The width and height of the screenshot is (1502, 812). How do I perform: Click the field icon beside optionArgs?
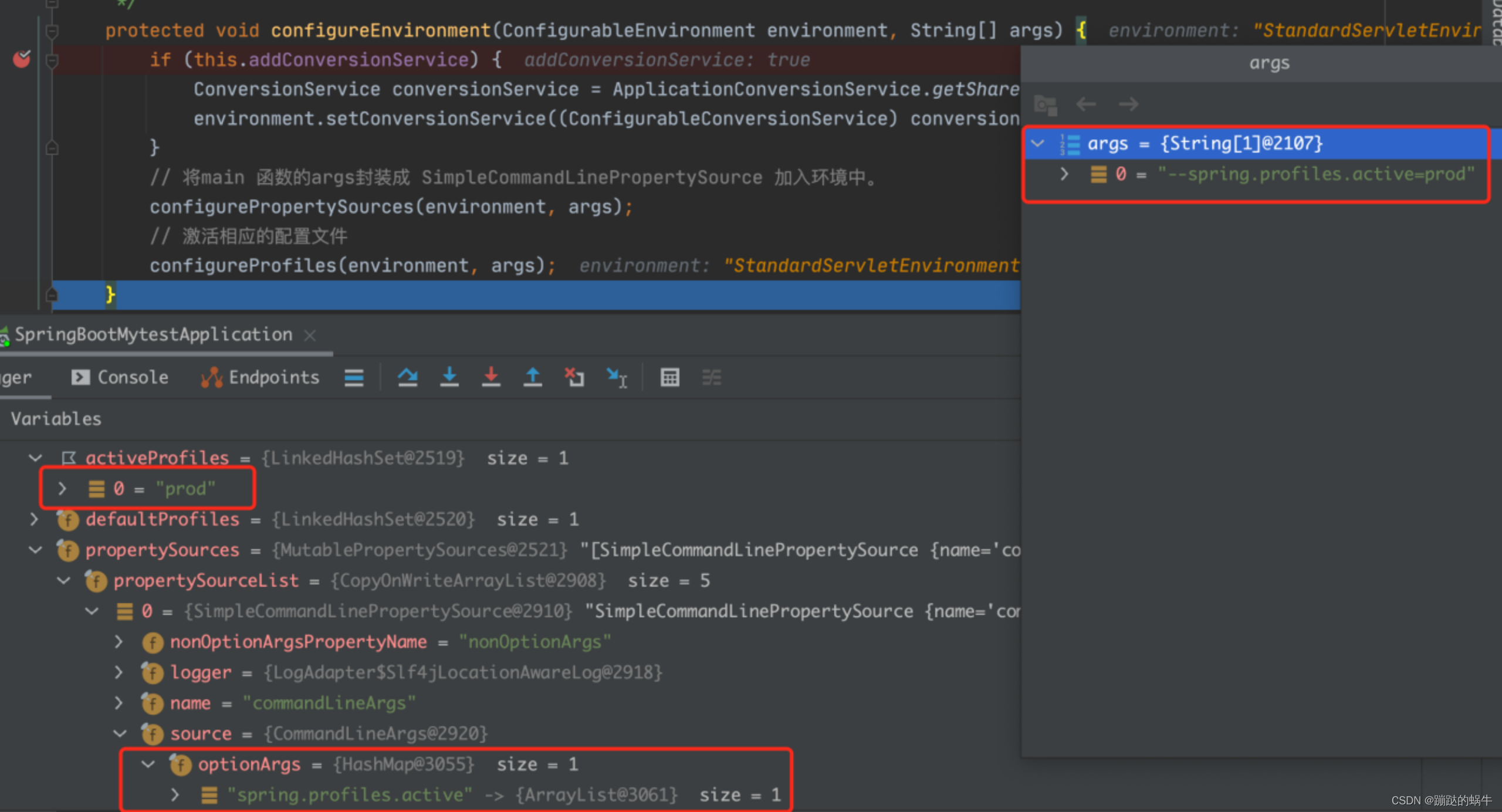[181, 764]
